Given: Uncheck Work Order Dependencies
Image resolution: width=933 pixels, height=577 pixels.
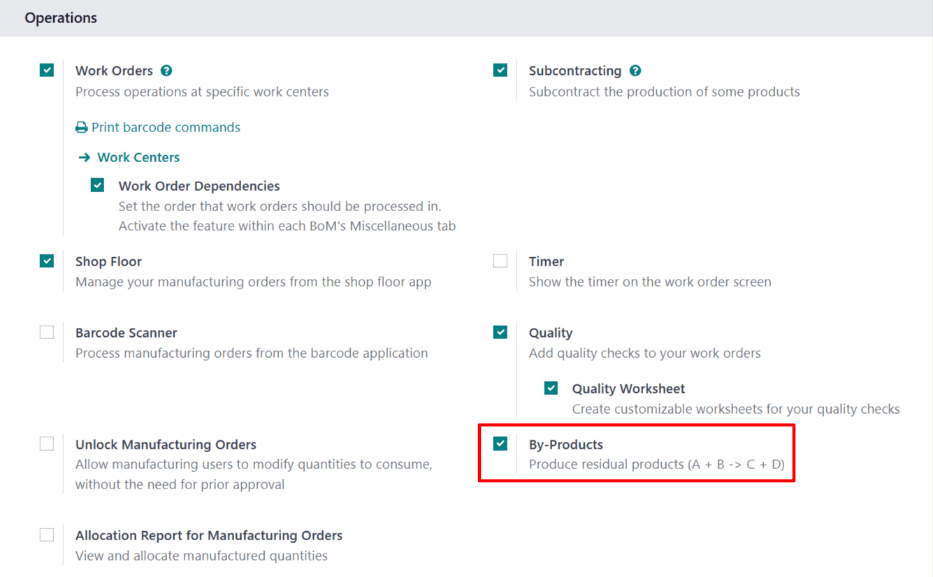Looking at the screenshot, I should (x=97, y=185).
